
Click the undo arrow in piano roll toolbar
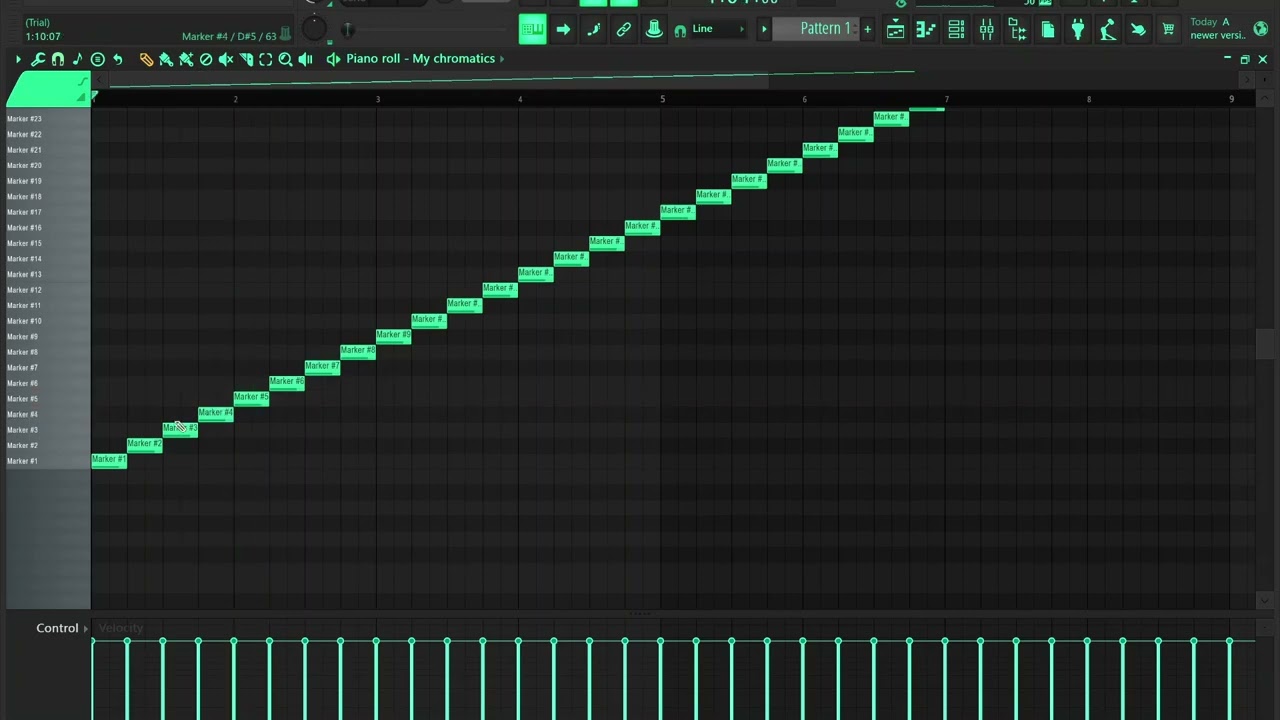tap(118, 59)
